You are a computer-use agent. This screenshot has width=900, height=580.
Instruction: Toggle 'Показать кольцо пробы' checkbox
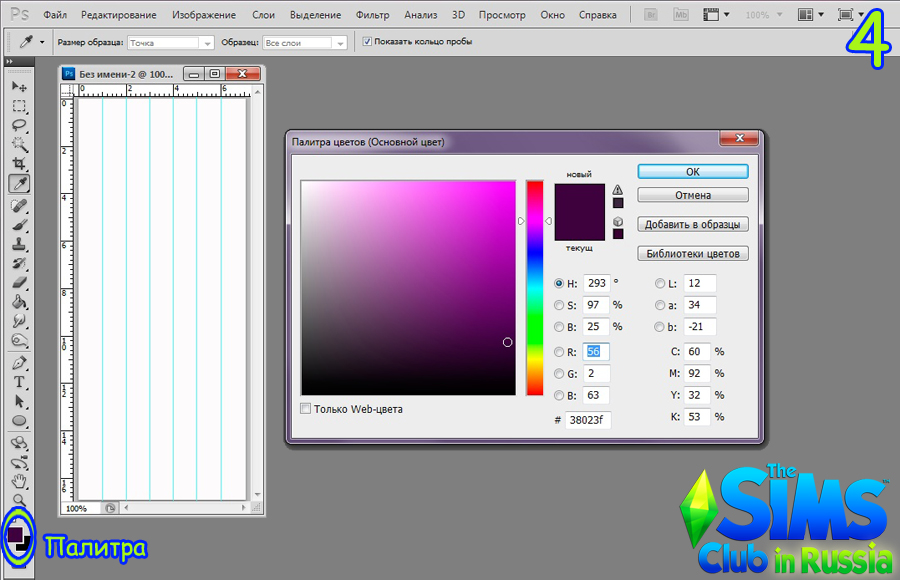pos(367,42)
